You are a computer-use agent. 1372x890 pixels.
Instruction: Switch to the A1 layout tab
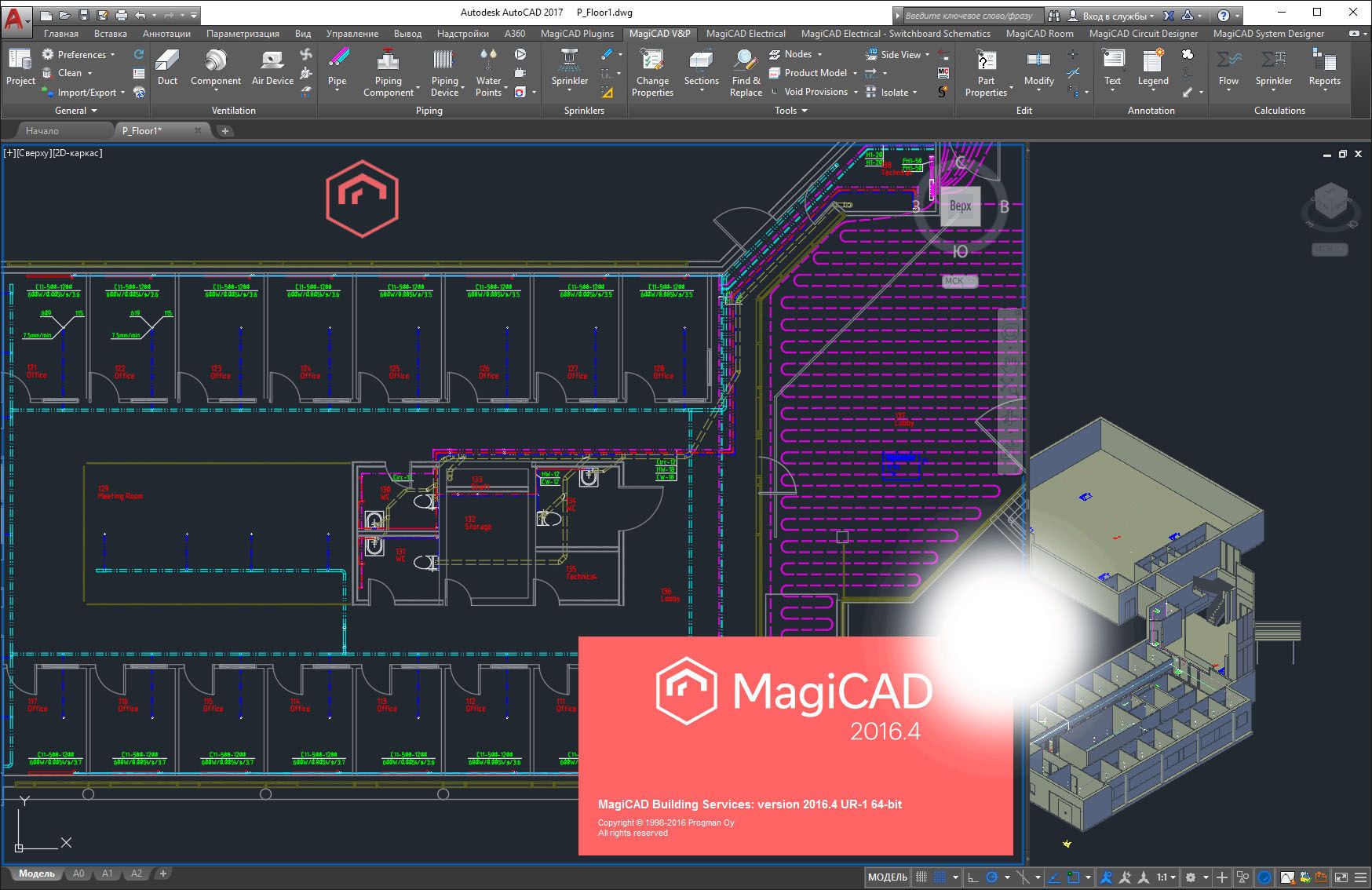click(x=108, y=874)
